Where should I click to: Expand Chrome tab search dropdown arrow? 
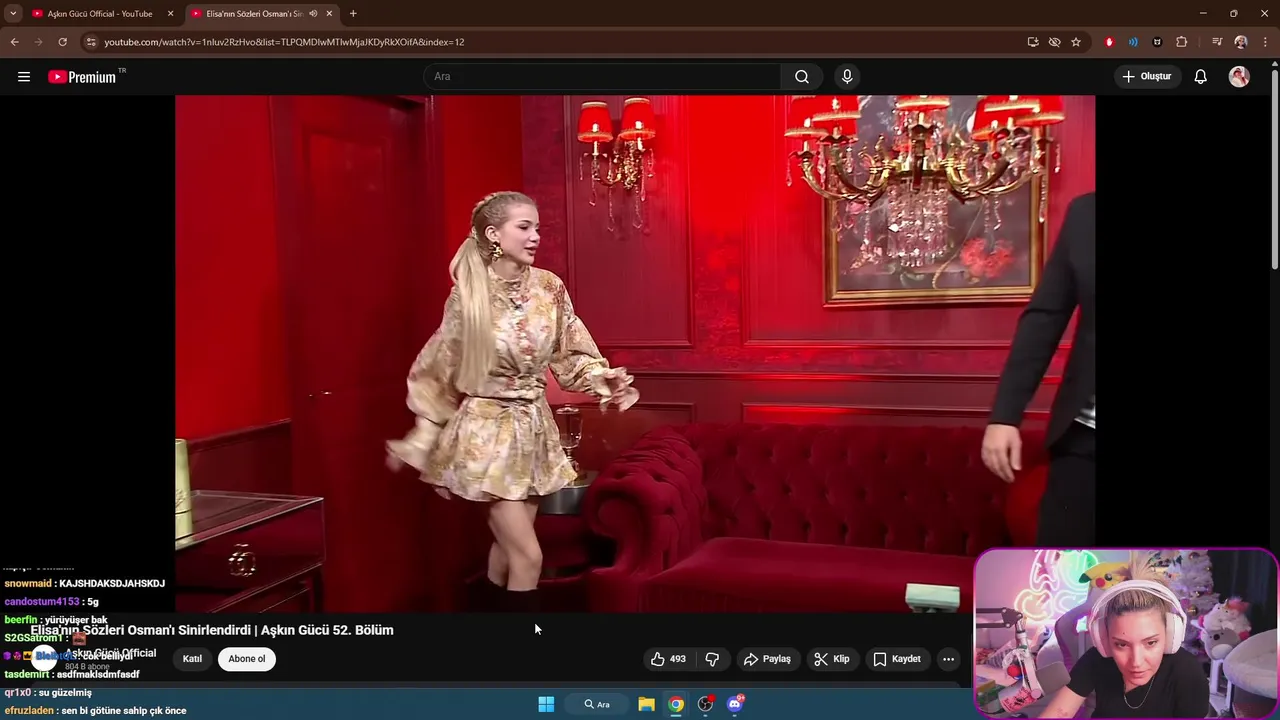click(13, 14)
